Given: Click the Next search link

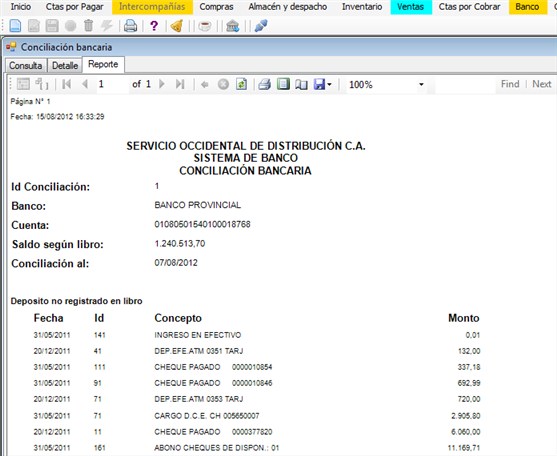Looking at the screenshot, I should pyautogui.click(x=542, y=84).
